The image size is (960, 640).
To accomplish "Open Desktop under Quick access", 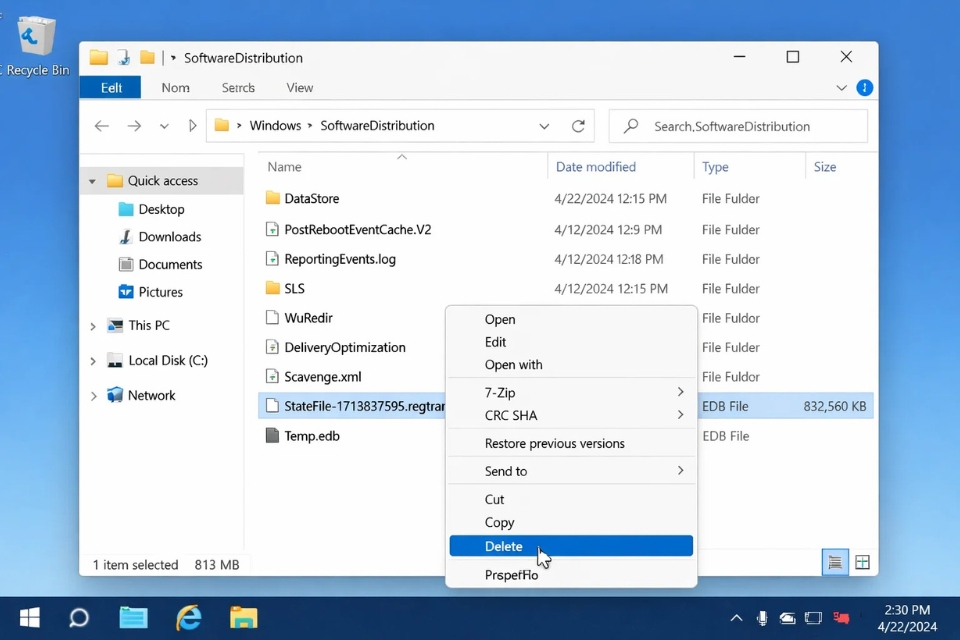I will pyautogui.click(x=164, y=209).
